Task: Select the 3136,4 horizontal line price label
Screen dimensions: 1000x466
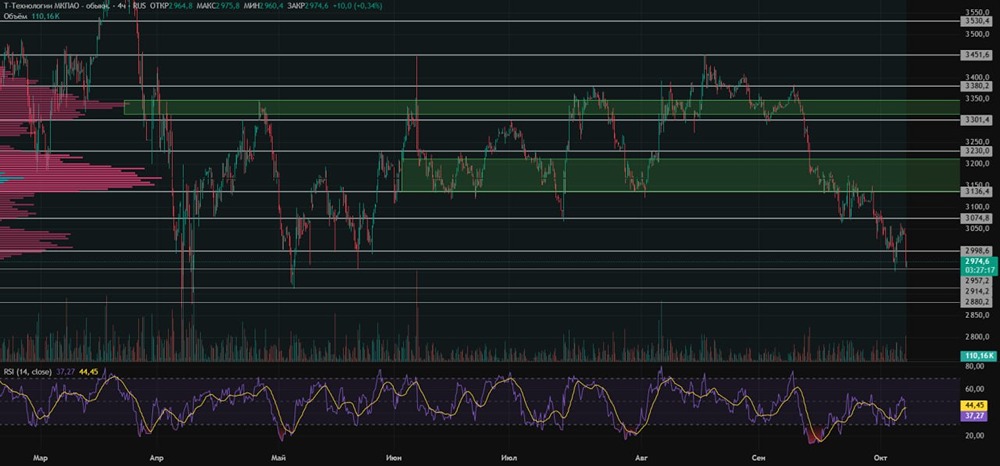Action: (x=977, y=191)
